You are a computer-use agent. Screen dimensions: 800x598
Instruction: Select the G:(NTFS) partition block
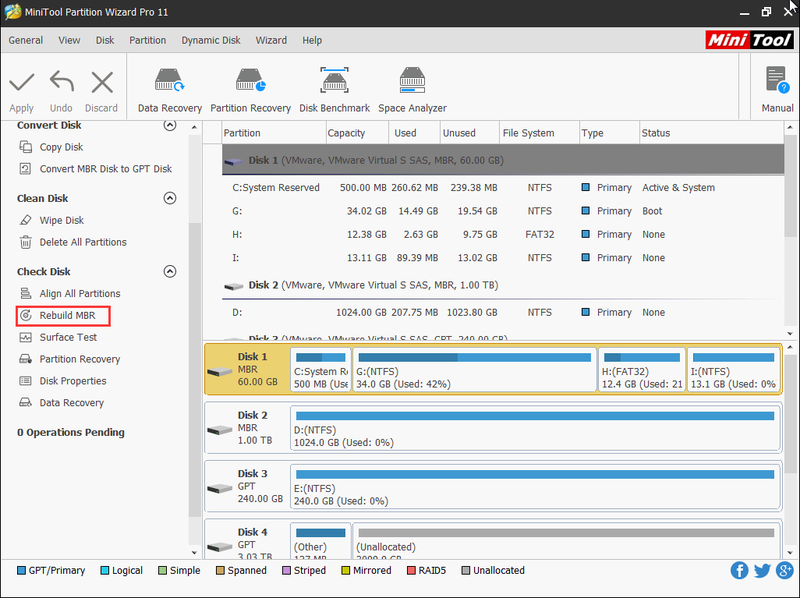[474, 369]
